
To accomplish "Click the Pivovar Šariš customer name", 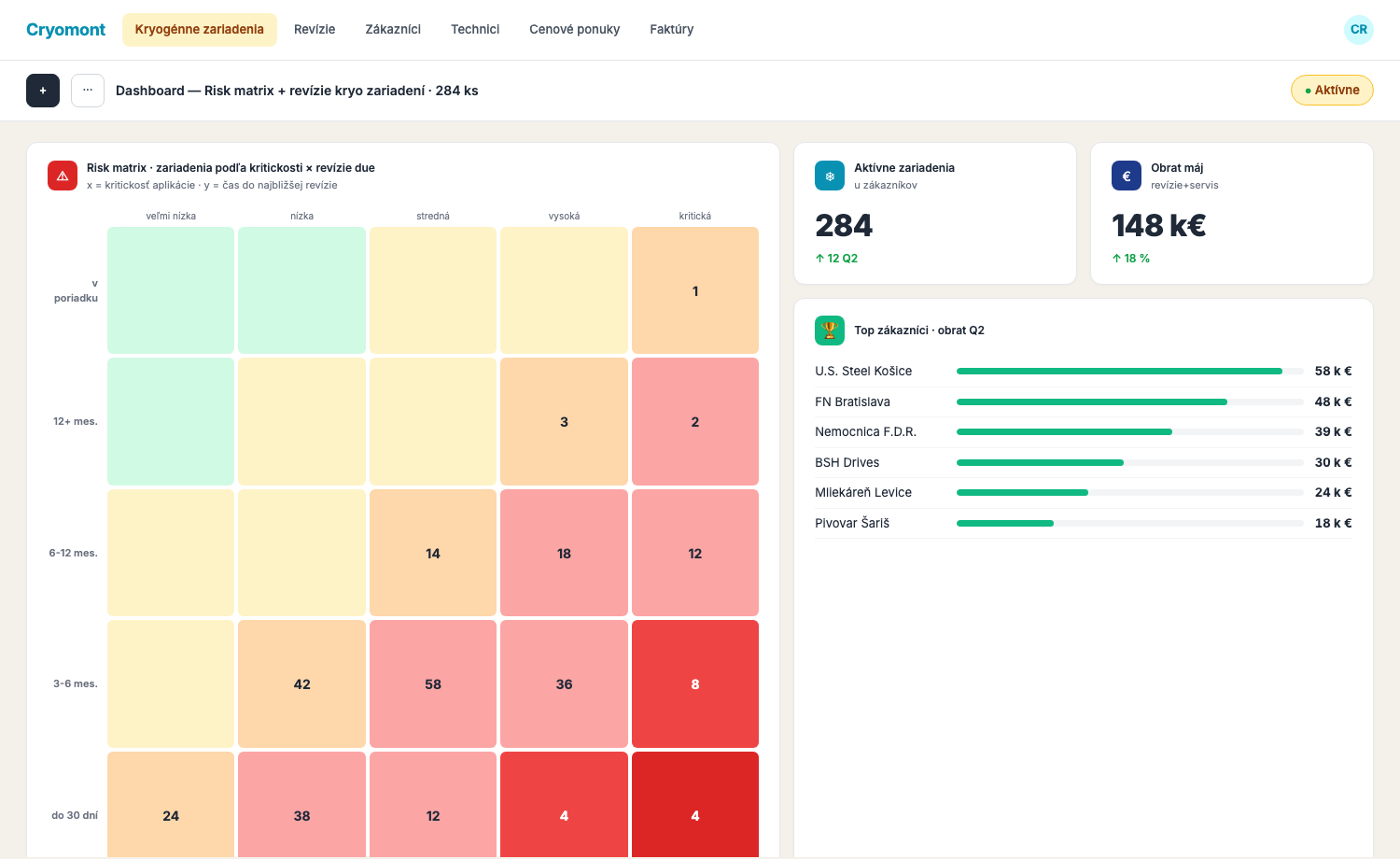I will click(x=852, y=523).
